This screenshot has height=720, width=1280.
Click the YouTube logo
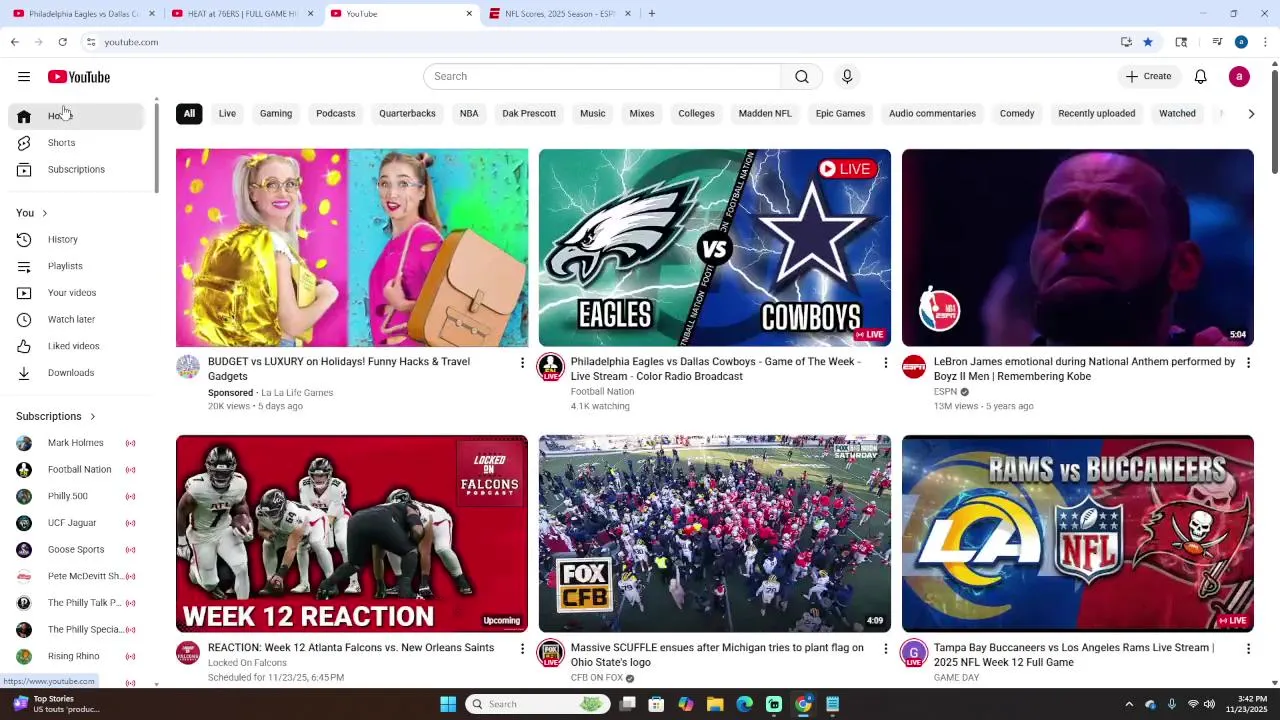[78, 77]
